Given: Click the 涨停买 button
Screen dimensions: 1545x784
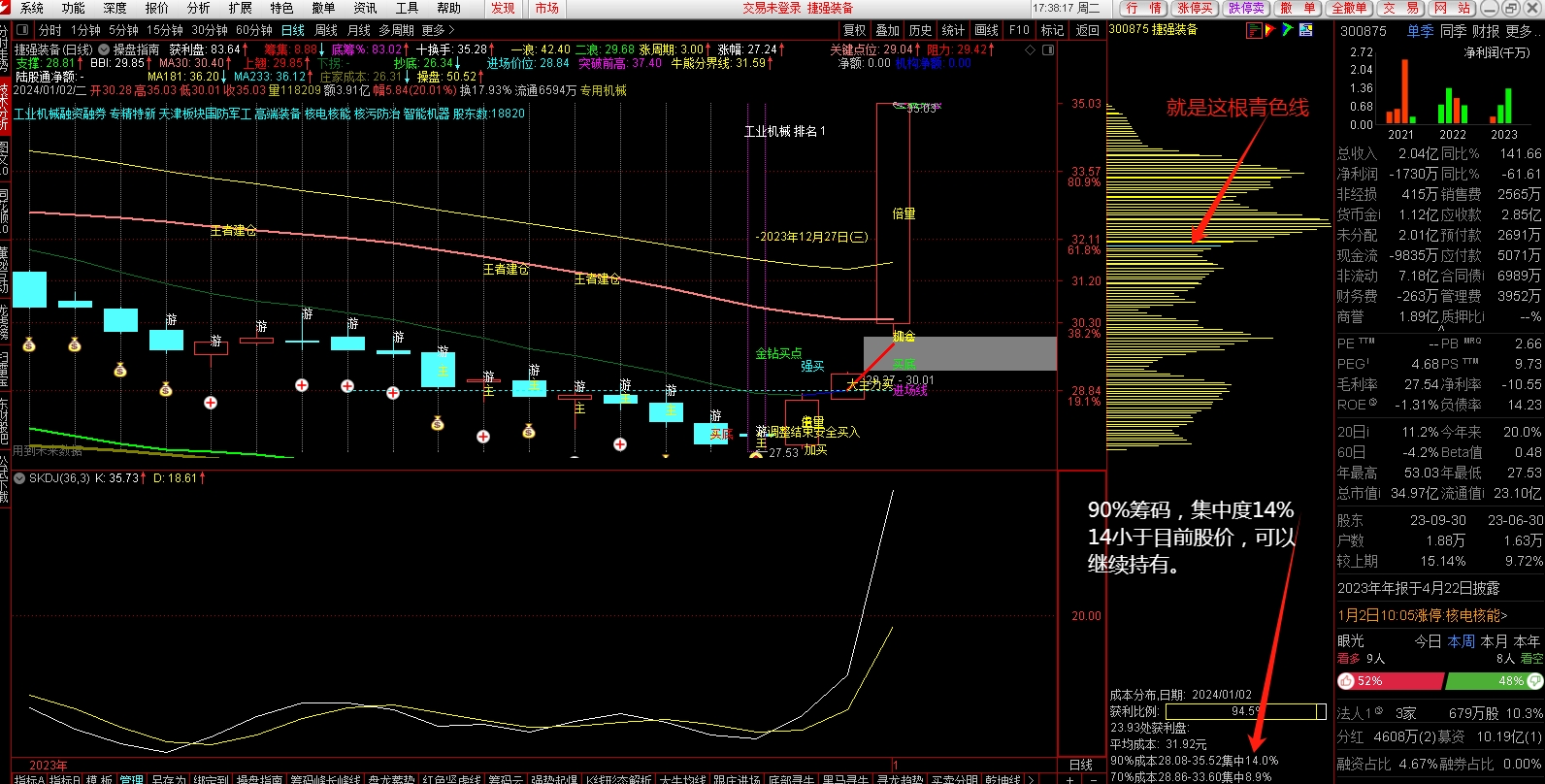Looking at the screenshot, I should click(x=1195, y=8).
